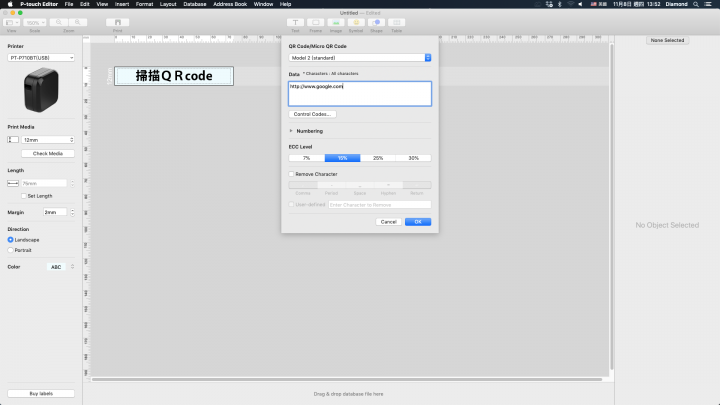Click the Check Media button
The height and width of the screenshot is (405, 720).
48,153
